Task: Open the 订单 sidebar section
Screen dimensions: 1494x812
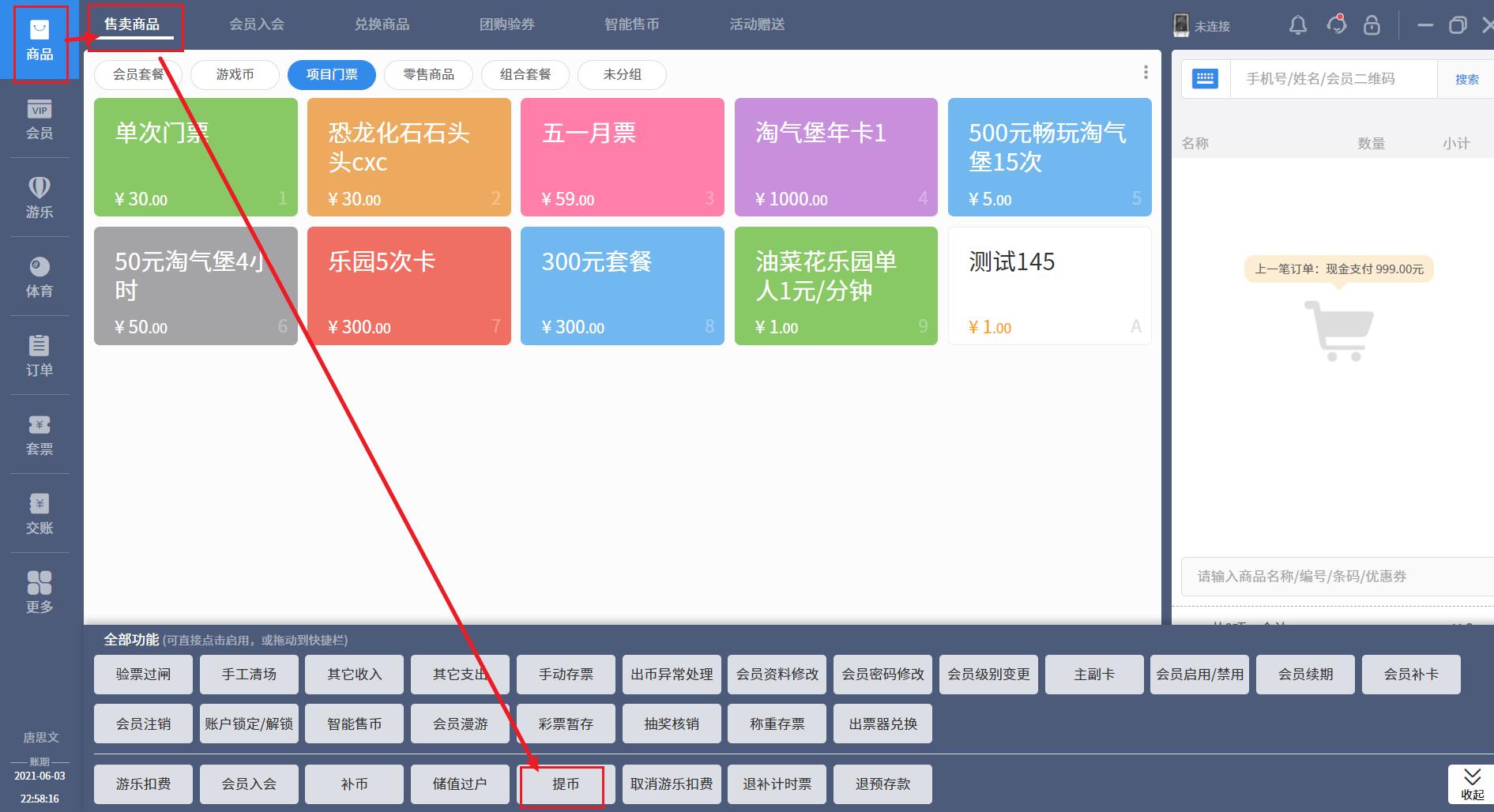Action: [40, 356]
